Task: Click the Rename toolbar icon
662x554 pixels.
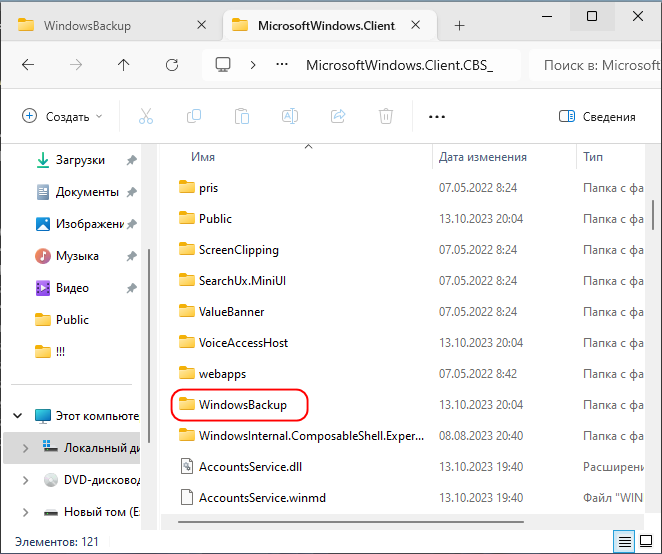Action: pos(290,116)
